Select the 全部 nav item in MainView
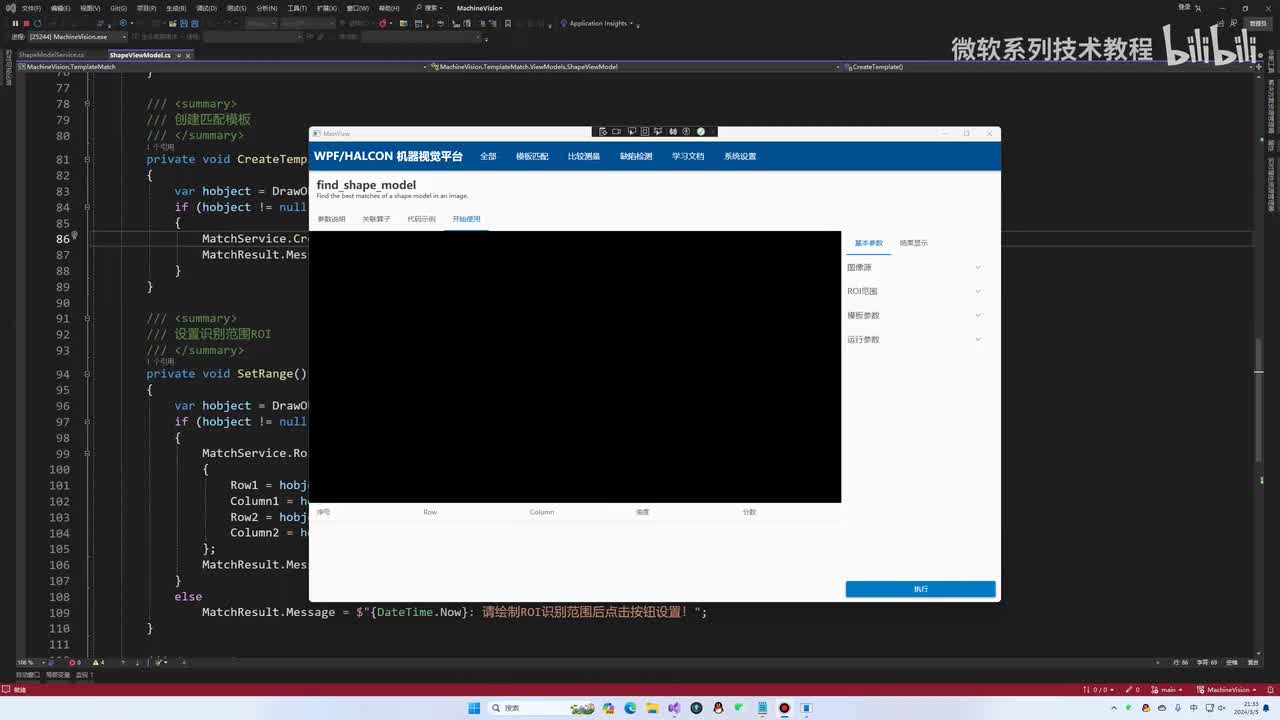 (488, 156)
